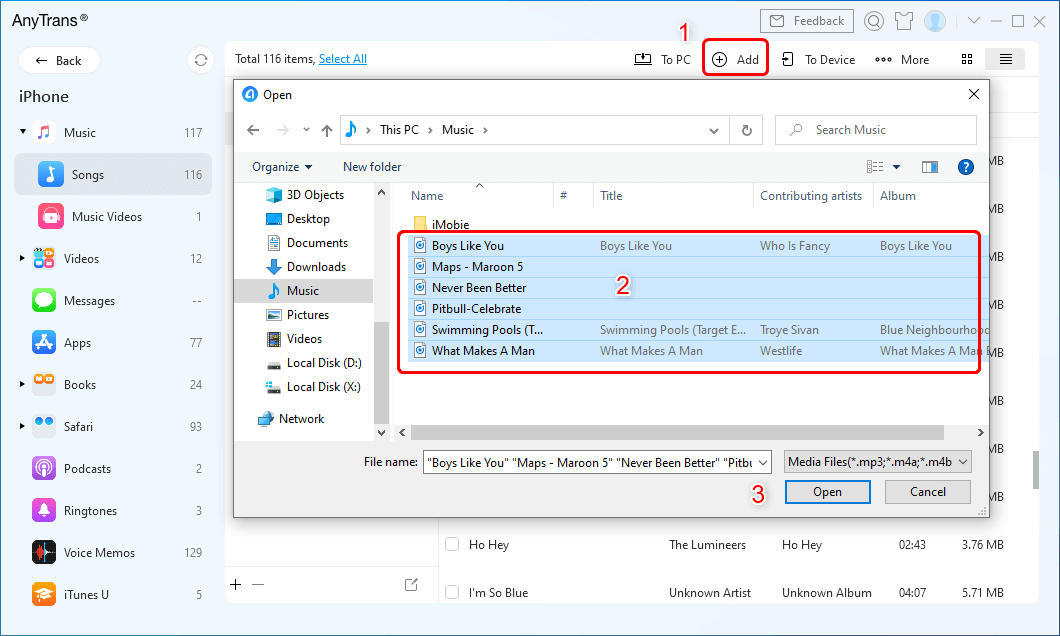The image size is (1060, 636).
Task: Select Pictures in the navigation pane
Action: point(307,315)
